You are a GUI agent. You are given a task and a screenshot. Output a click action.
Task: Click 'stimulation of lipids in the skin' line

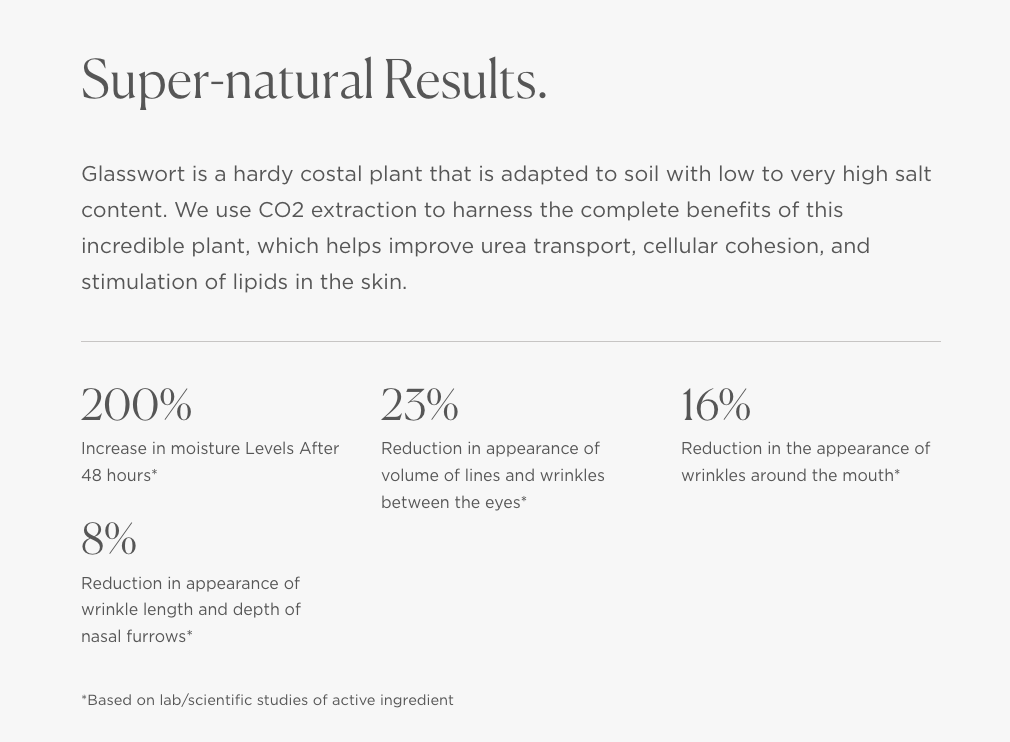tap(244, 282)
